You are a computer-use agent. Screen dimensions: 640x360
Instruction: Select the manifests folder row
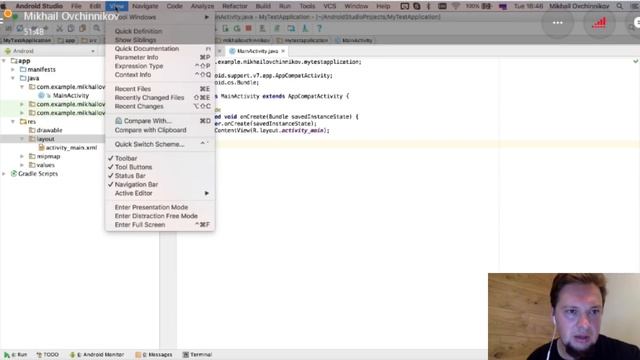(x=52, y=69)
